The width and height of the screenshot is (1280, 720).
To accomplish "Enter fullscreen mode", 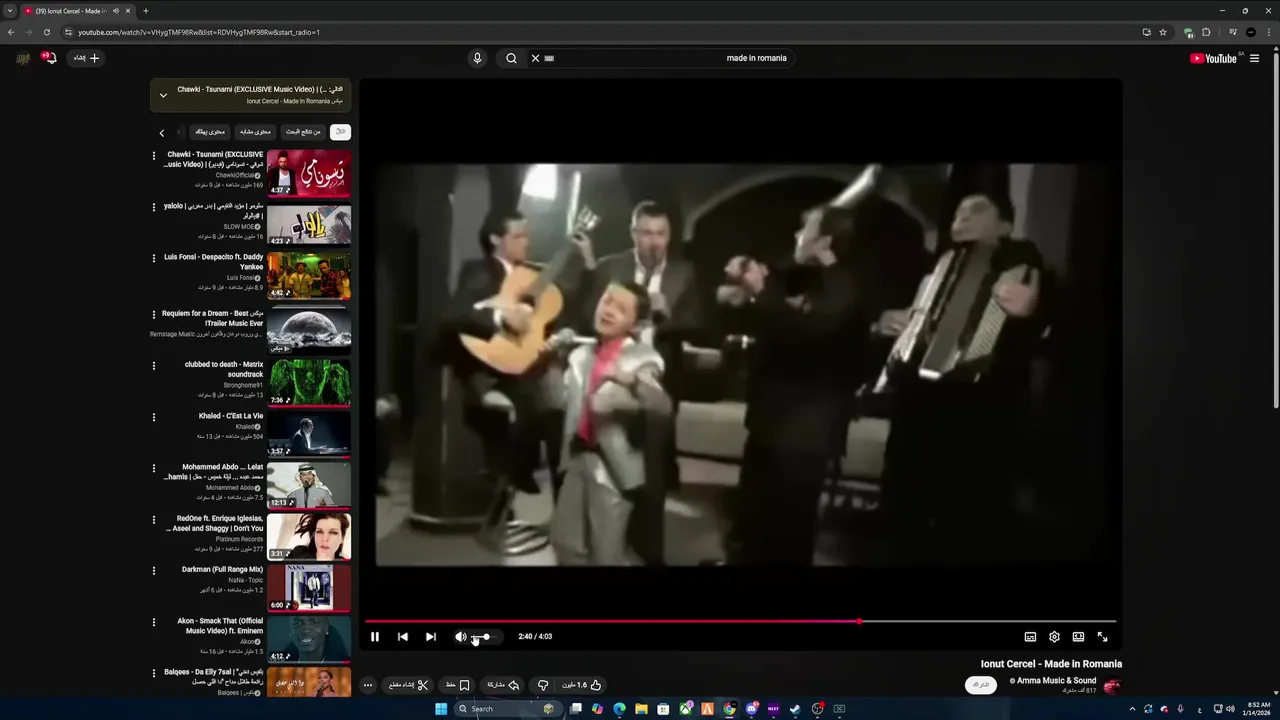I will [1102, 637].
